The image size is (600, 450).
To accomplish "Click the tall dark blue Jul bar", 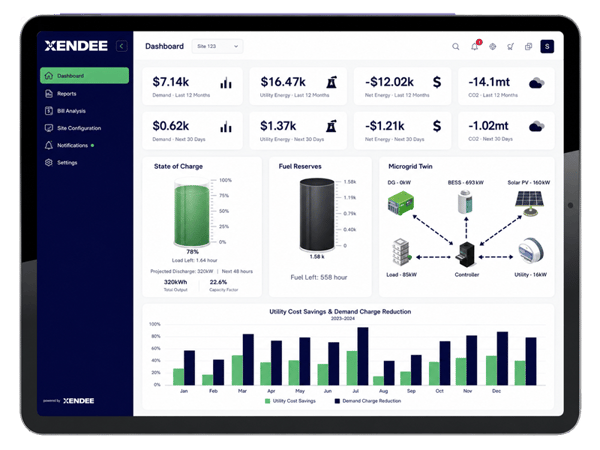I will tap(363, 356).
